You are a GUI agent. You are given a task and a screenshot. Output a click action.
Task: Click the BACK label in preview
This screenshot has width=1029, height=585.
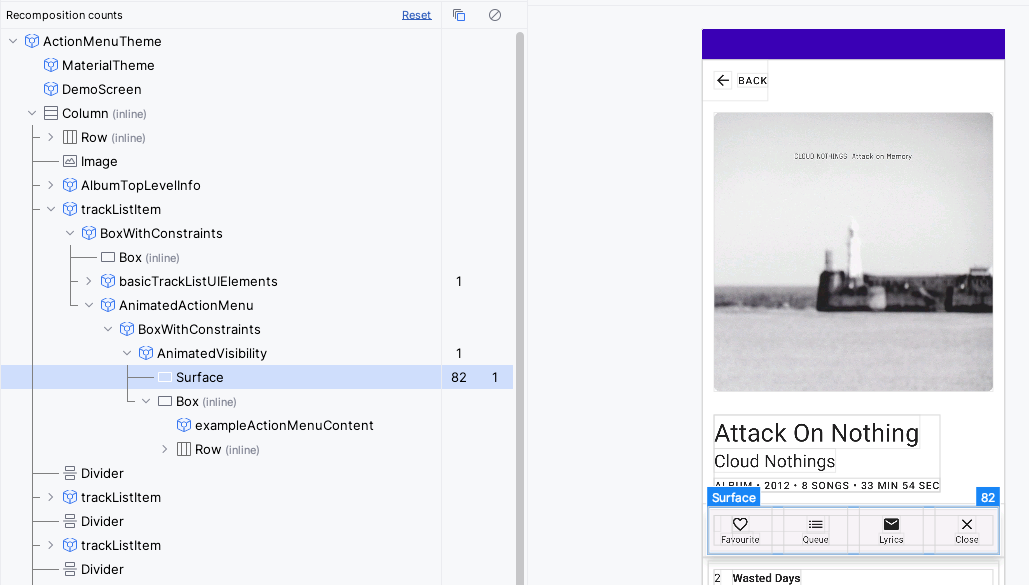752,81
